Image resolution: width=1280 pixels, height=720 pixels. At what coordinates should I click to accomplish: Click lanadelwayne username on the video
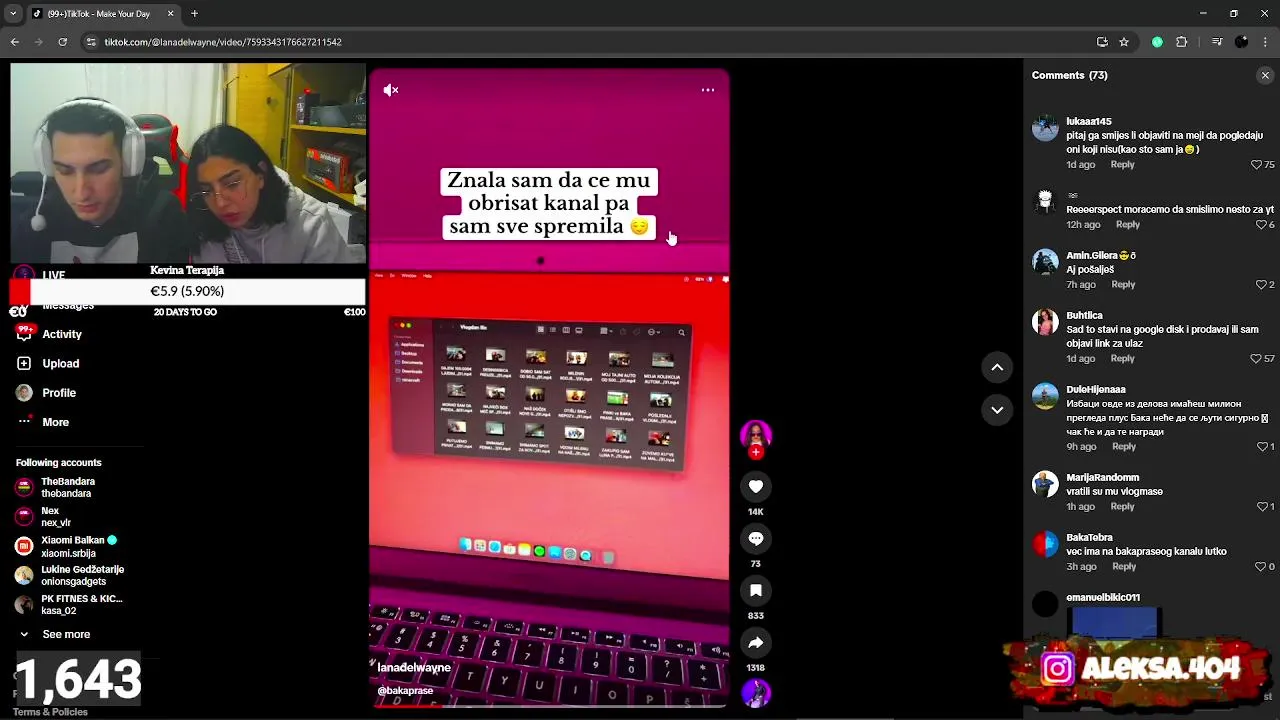click(414, 668)
